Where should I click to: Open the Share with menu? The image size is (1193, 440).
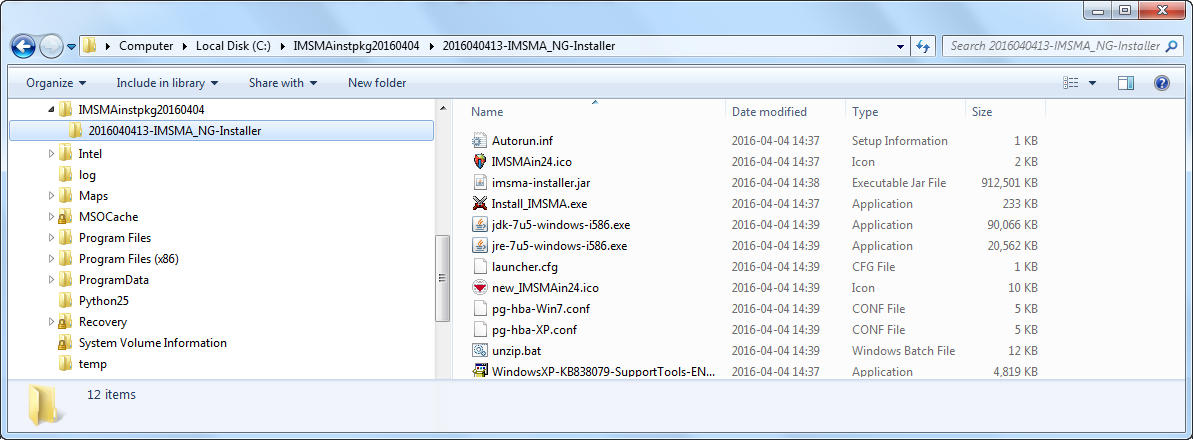point(283,83)
